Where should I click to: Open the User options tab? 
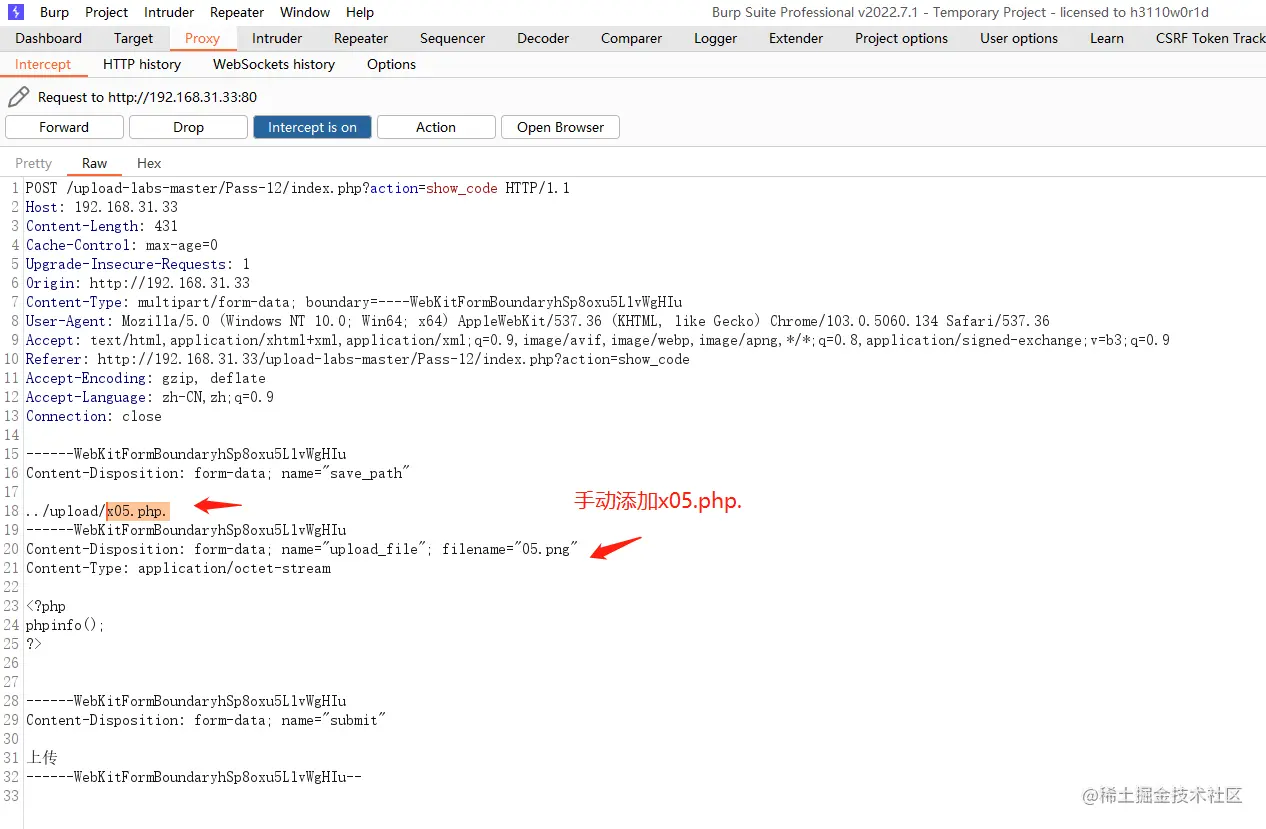1018,38
